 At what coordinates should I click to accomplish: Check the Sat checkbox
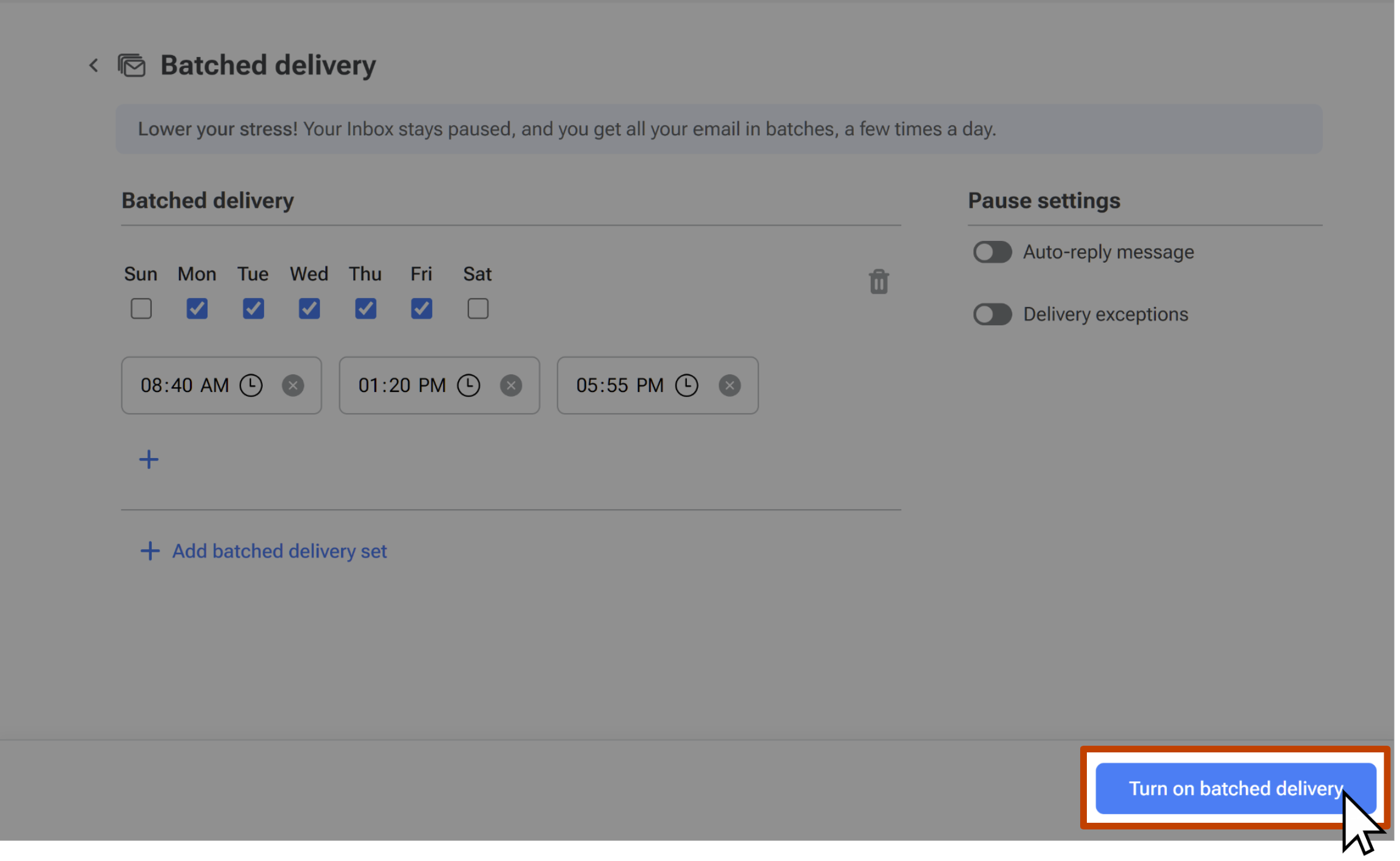point(478,309)
